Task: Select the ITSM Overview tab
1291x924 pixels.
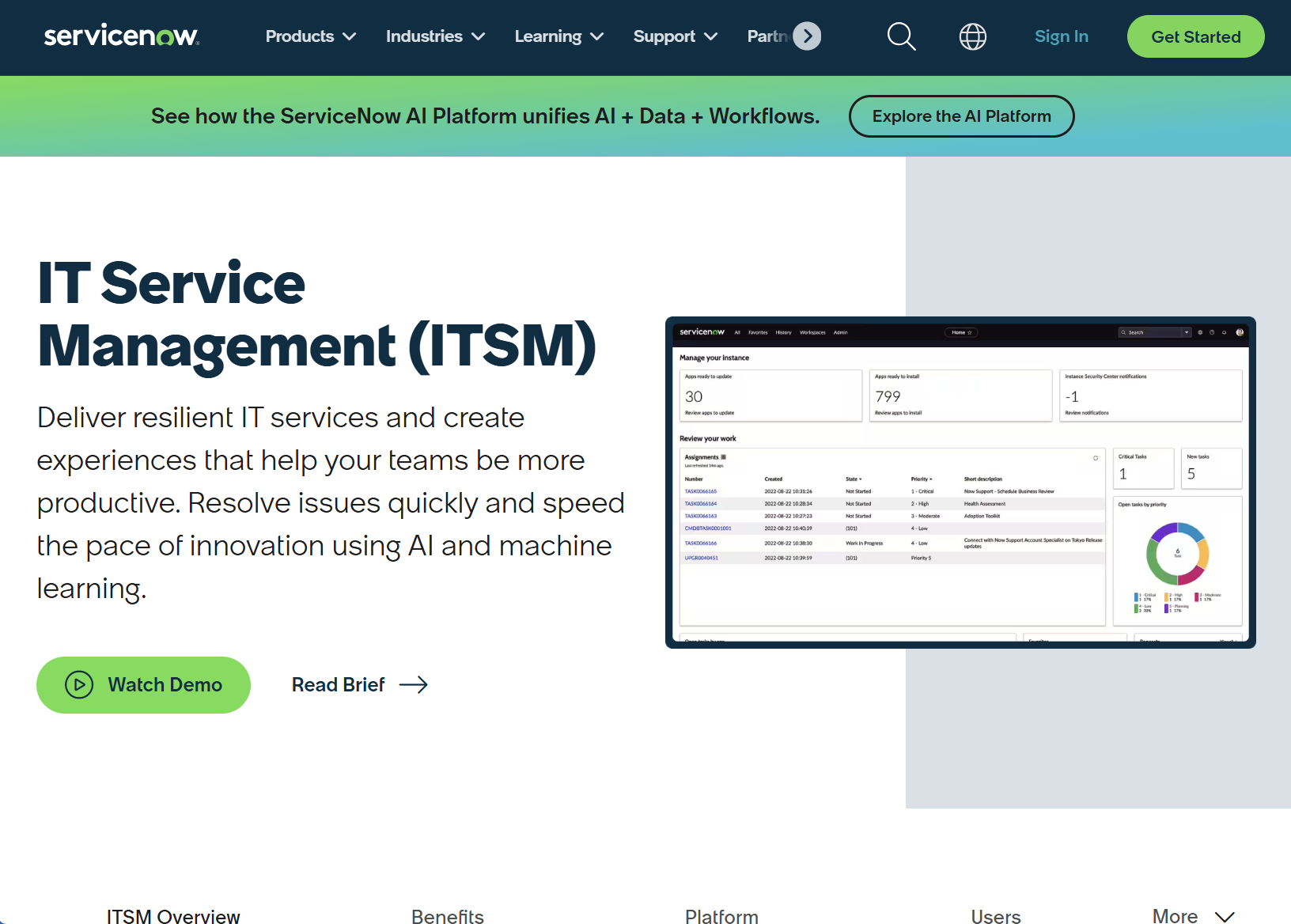Action: pos(173,916)
